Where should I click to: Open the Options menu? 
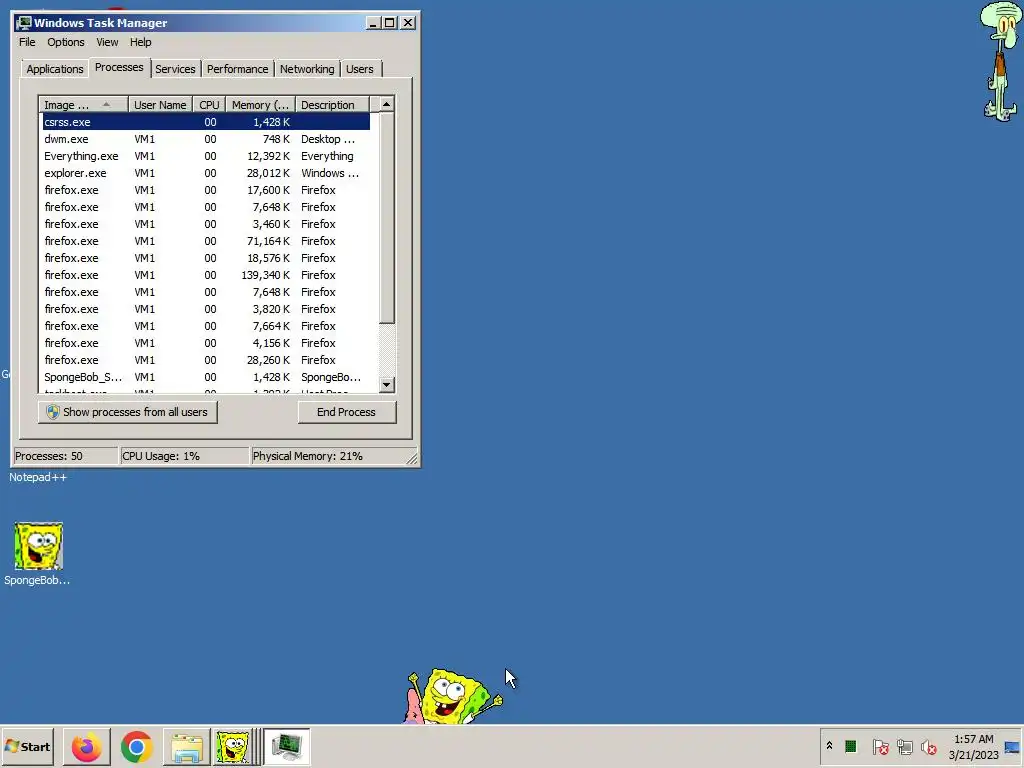click(x=65, y=42)
